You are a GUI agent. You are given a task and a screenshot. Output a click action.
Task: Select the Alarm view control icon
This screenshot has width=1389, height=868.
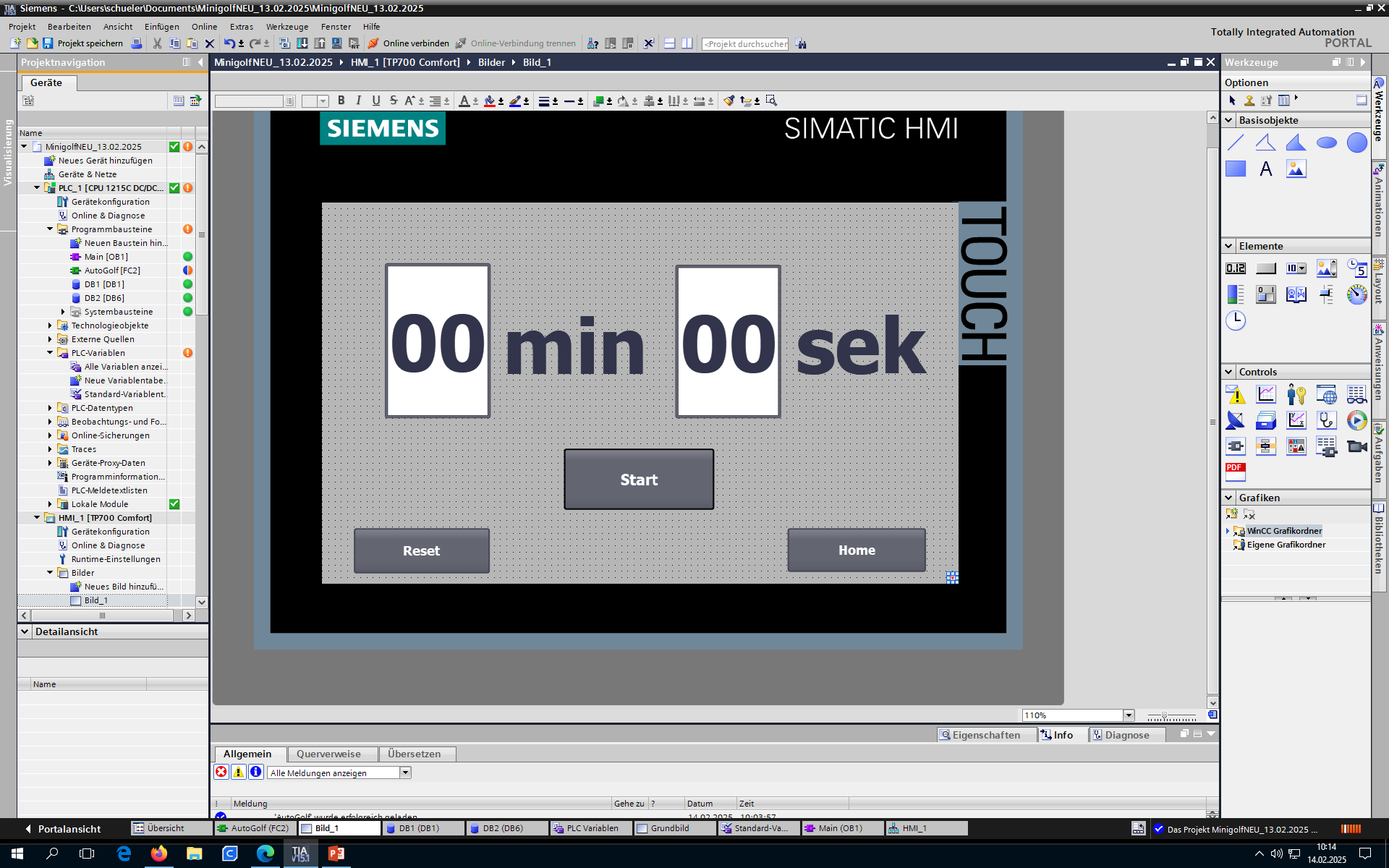tap(1236, 395)
